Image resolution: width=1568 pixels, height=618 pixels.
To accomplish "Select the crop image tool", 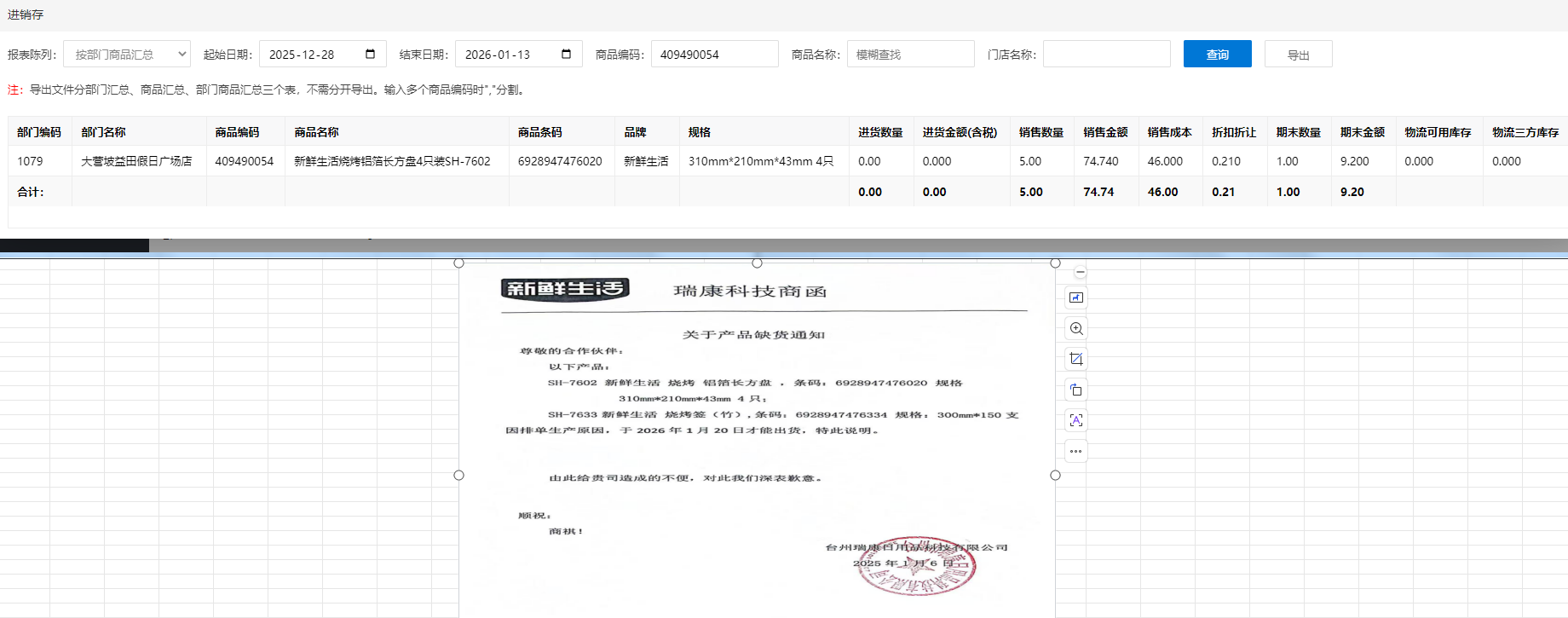I will (1076, 359).
